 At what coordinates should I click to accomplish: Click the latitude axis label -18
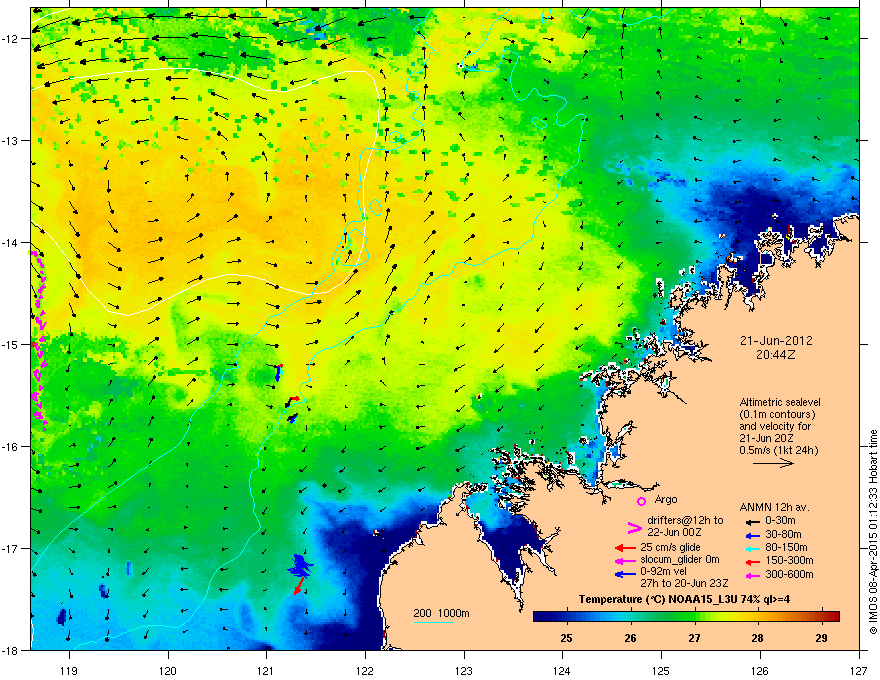point(12,650)
